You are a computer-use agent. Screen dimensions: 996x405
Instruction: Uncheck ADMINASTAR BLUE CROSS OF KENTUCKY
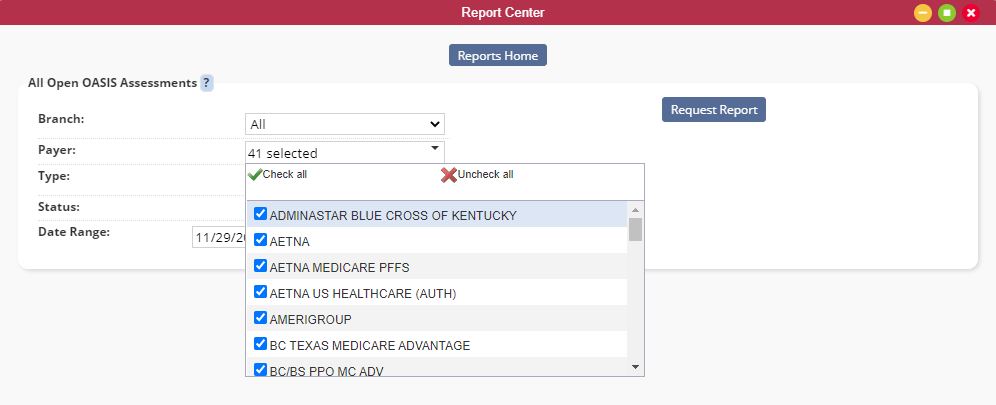[260, 214]
